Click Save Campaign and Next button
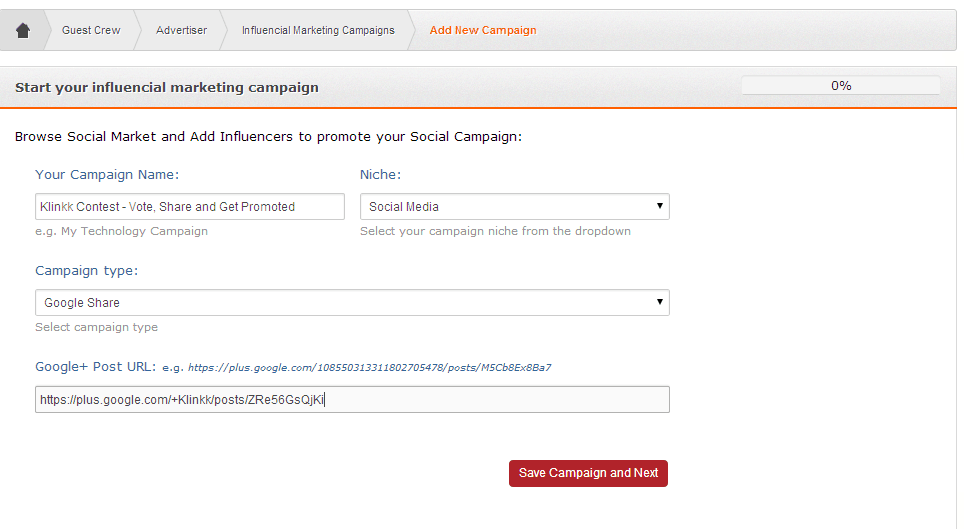 pos(588,473)
